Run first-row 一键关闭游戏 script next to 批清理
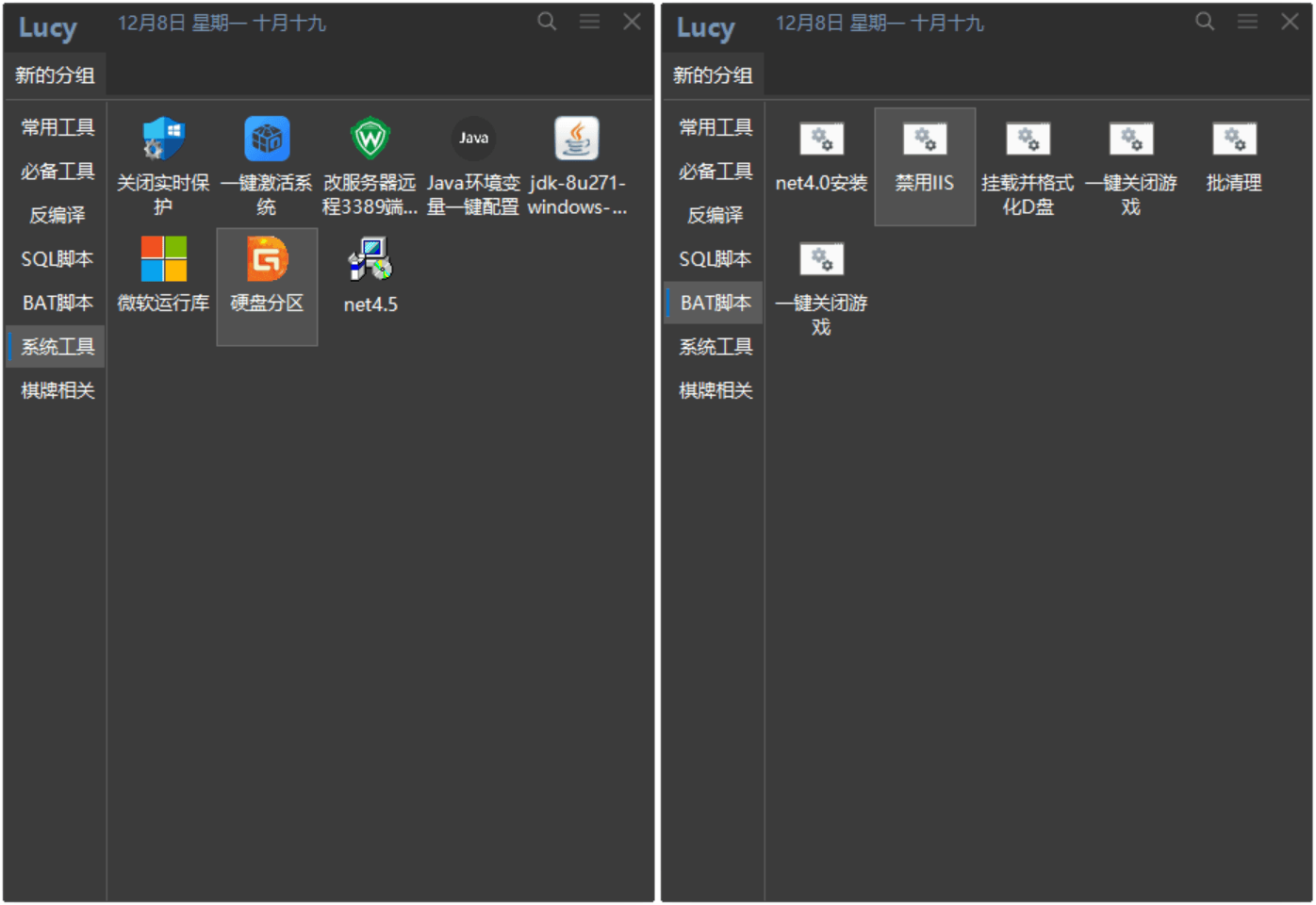The image size is (1316, 905). [x=1131, y=140]
